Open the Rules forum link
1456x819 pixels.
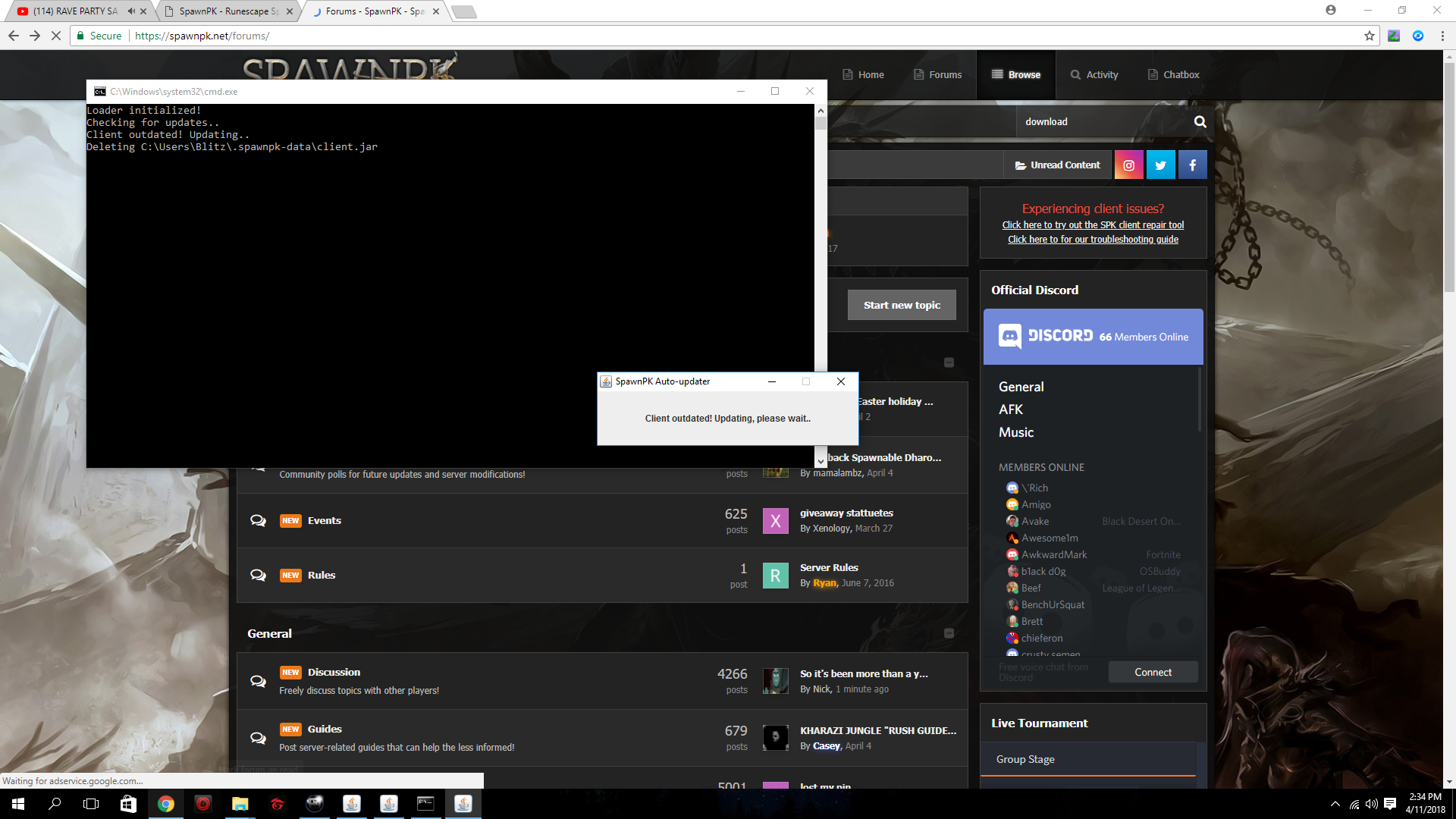point(322,575)
